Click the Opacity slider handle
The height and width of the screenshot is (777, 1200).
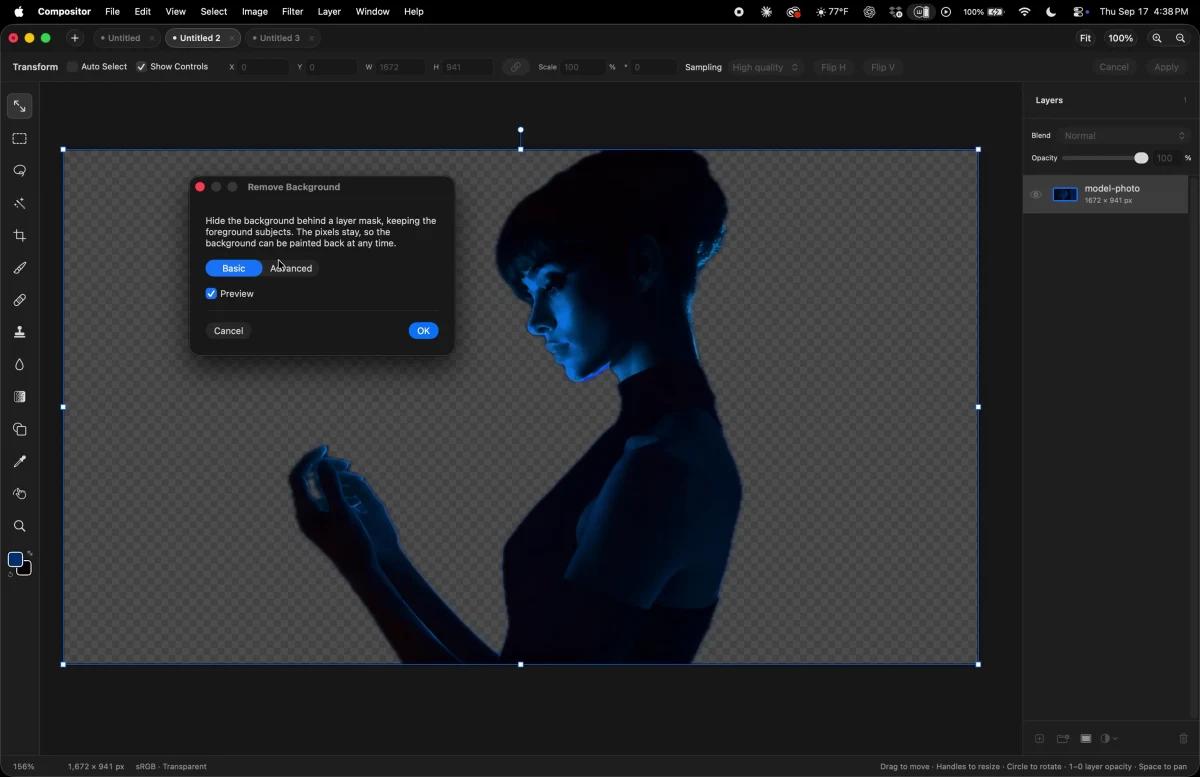coord(1141,158)
